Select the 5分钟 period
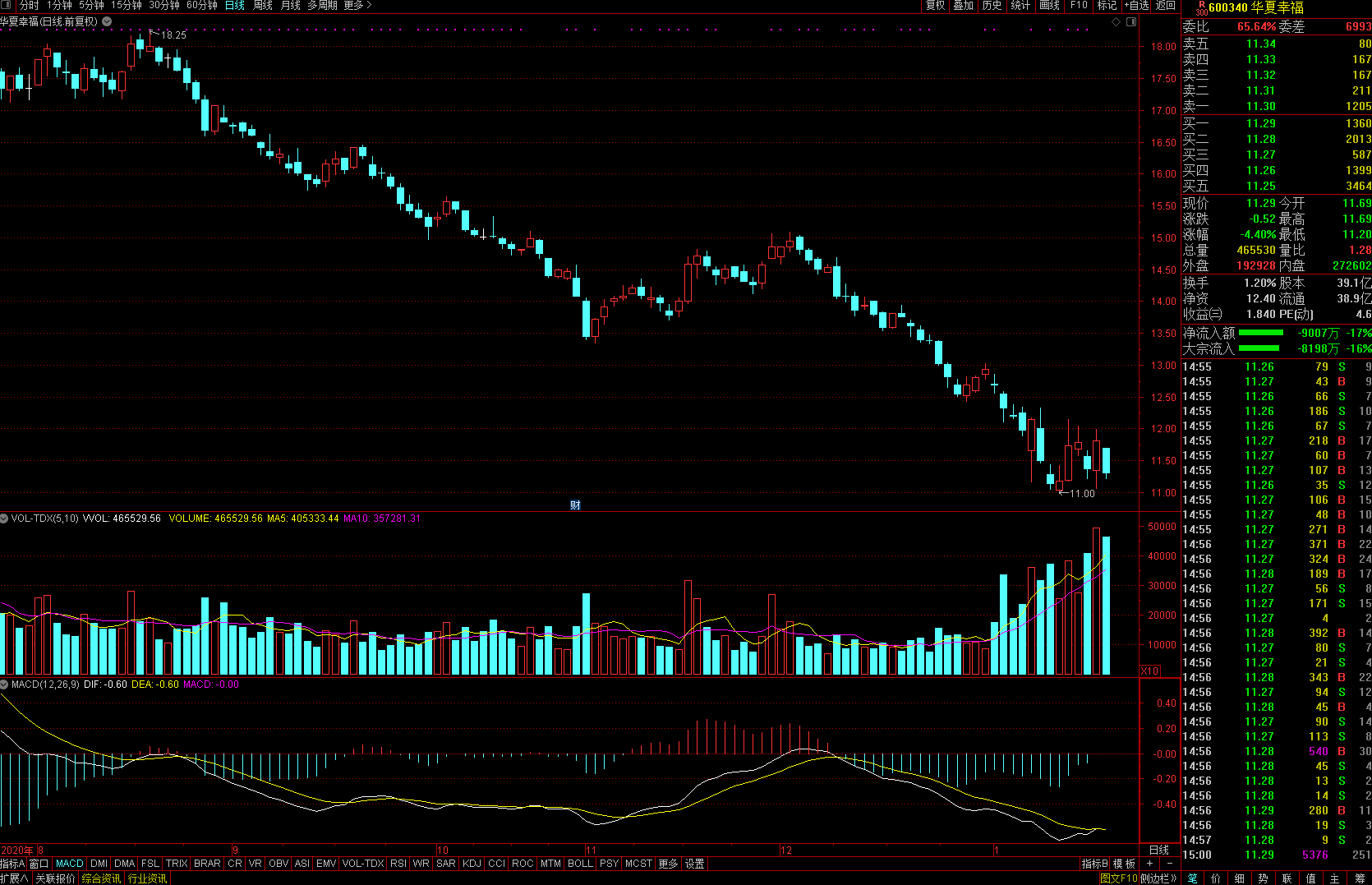 [91, 5]
